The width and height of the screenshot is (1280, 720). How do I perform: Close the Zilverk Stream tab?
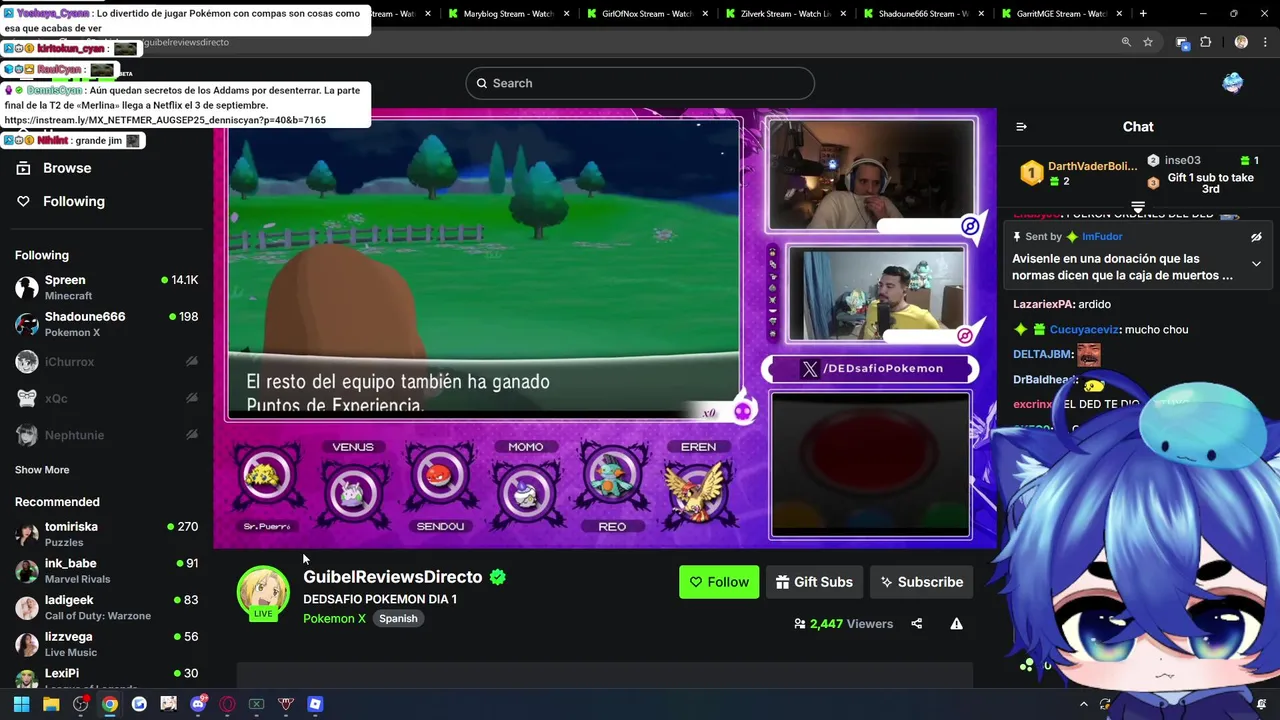click(x=842, y=14)
